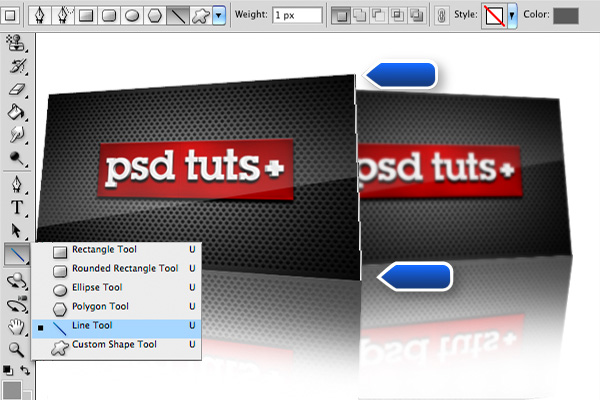This screenshot has width=600, height=400.
Task: Choose Rectangle Tool from flyout menu
Action: tap(116, 250)
